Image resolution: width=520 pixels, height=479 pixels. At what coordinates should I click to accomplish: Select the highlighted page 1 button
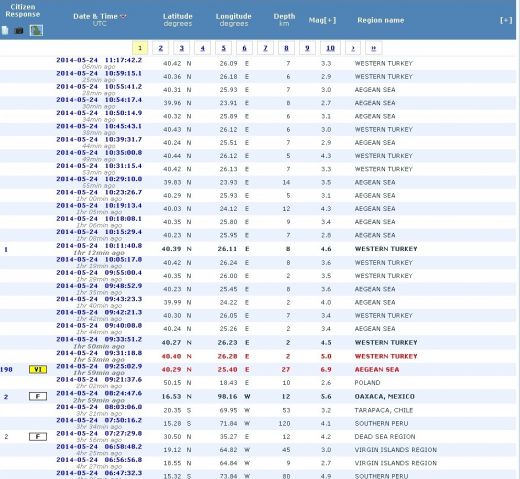140,48
